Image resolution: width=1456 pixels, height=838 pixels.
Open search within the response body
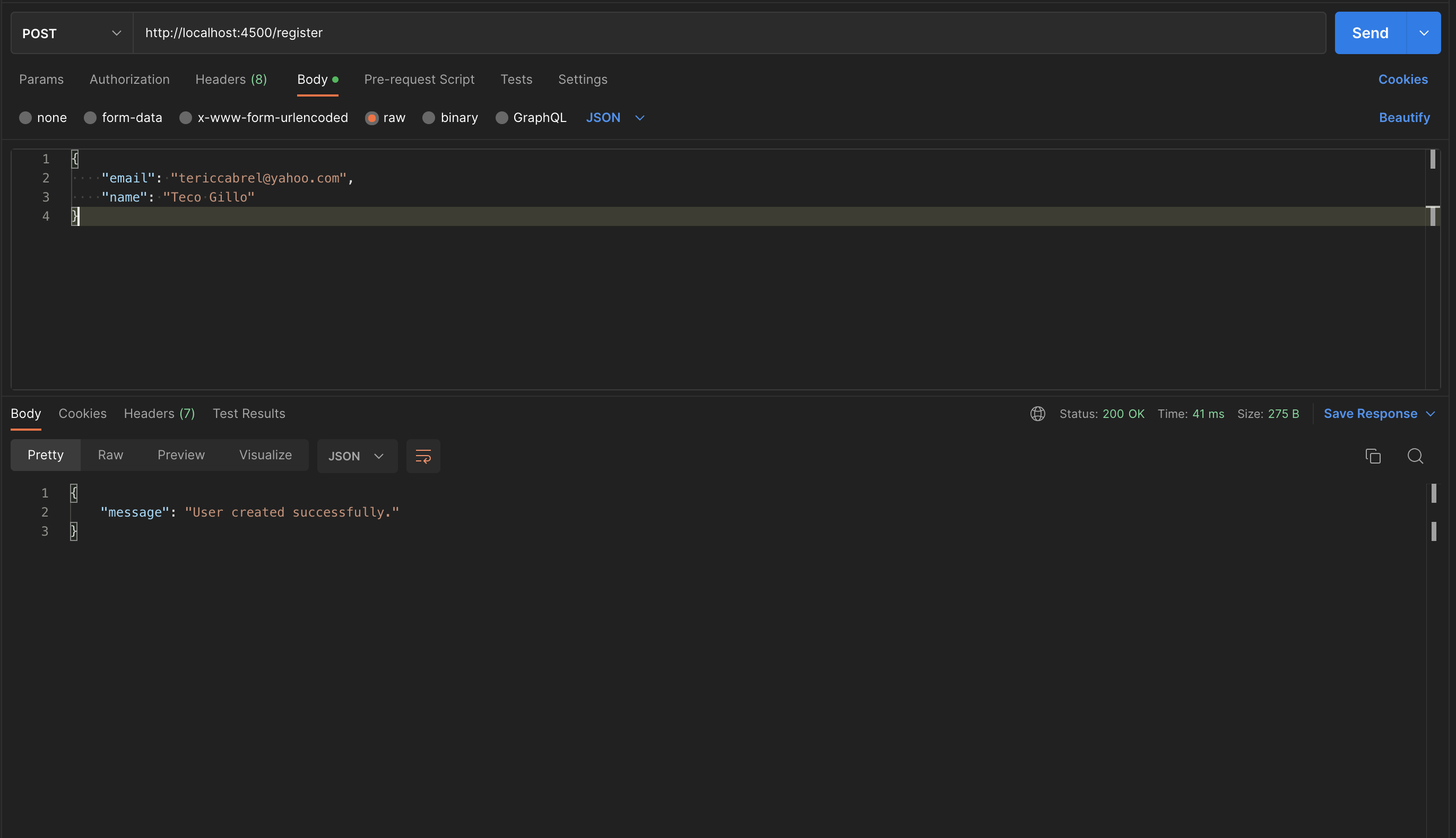[1415, 456]
